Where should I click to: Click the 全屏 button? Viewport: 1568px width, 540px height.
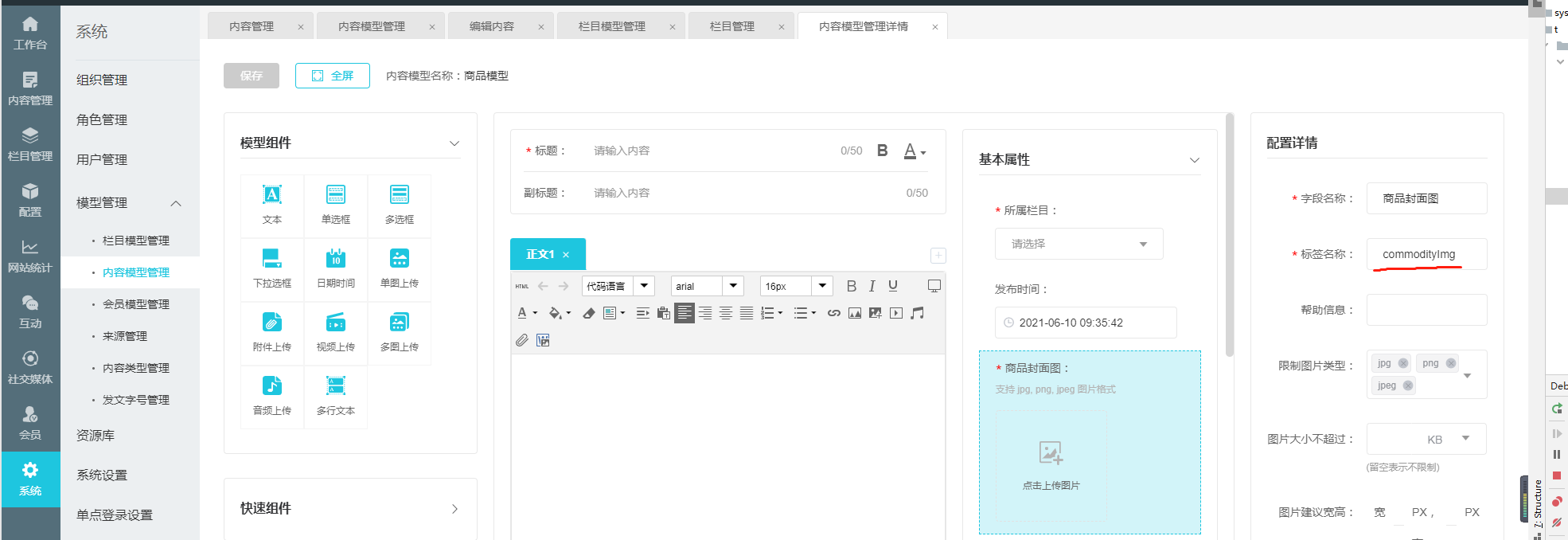point(332,76)
